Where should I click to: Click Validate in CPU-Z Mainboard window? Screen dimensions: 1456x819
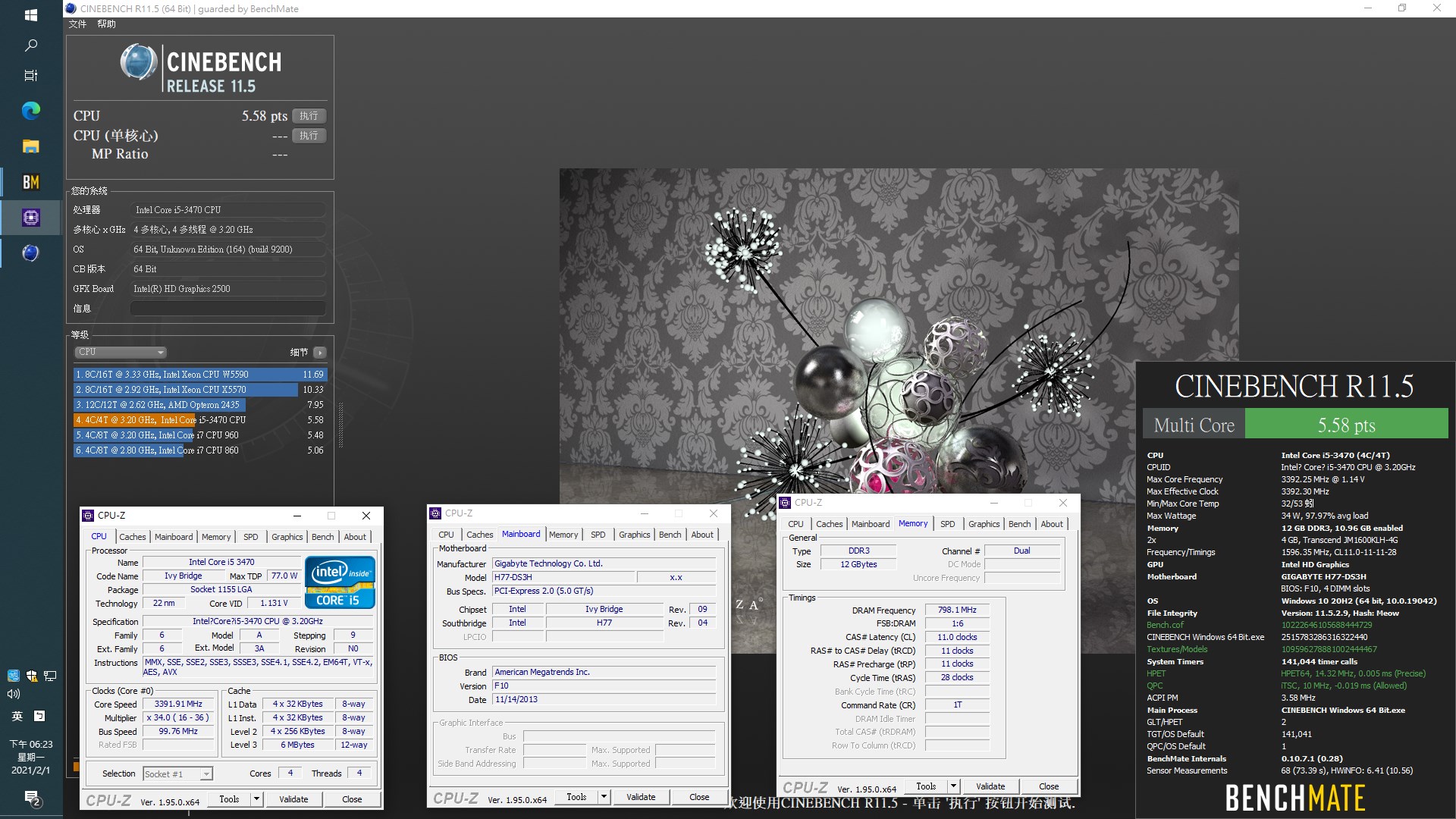coord(641,797)
